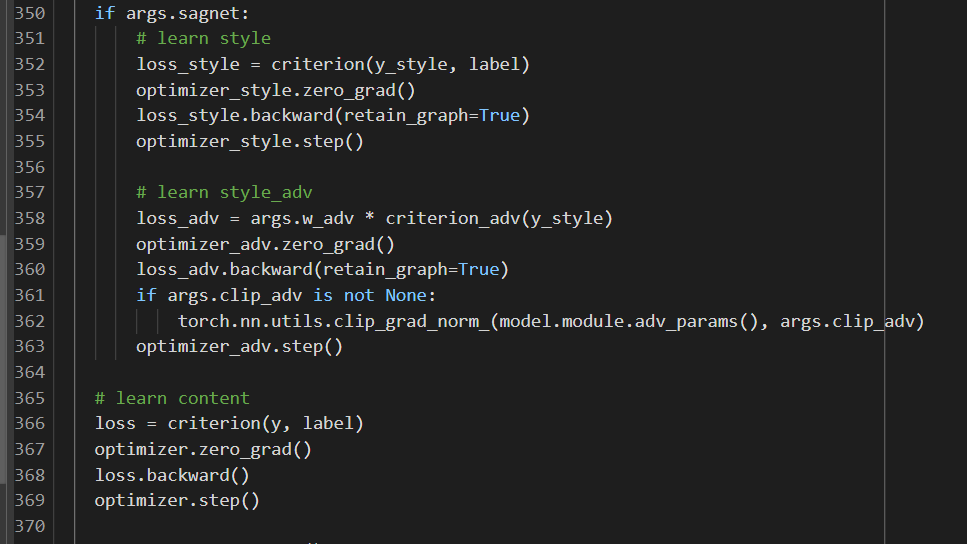This screenshot has height=544, width=967.
Task: Click line number 357 in the gutter
Action: [29, 192]
